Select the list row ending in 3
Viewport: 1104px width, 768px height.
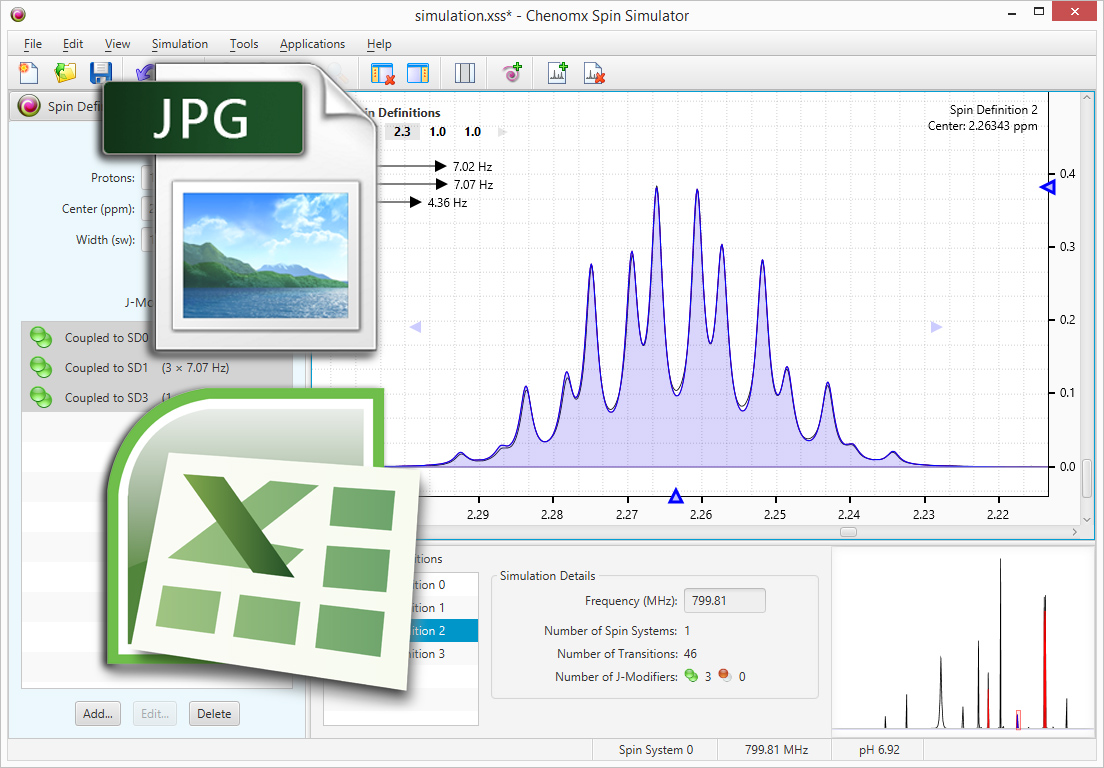tap(401, 653)
